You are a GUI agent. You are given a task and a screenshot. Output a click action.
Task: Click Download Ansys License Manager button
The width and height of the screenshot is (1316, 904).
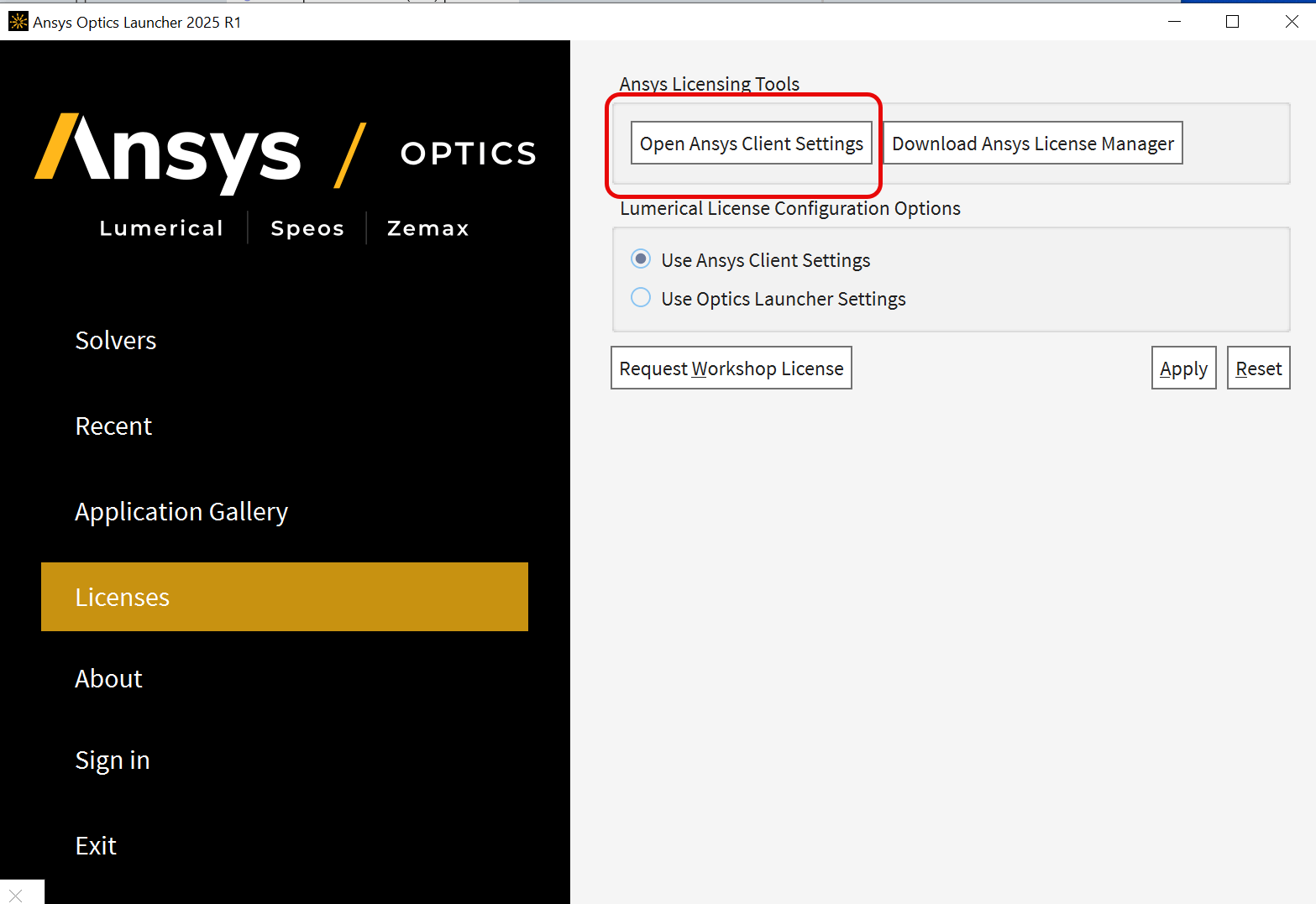coord(1033,143)
